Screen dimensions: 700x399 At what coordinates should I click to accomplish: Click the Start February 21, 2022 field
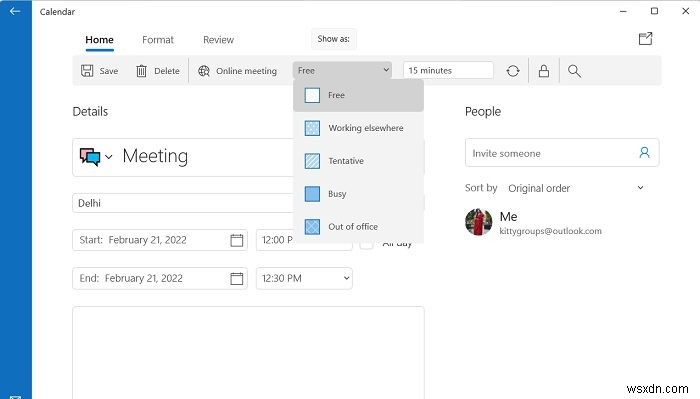click(160, 240)
